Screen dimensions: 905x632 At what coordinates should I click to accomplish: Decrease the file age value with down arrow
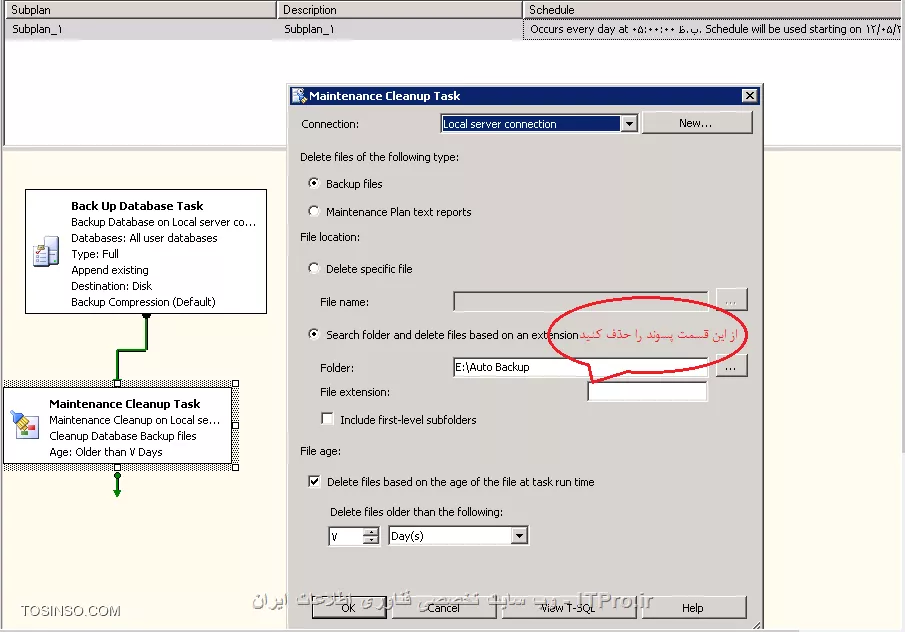pyautogui.click(x=371, y=540)
